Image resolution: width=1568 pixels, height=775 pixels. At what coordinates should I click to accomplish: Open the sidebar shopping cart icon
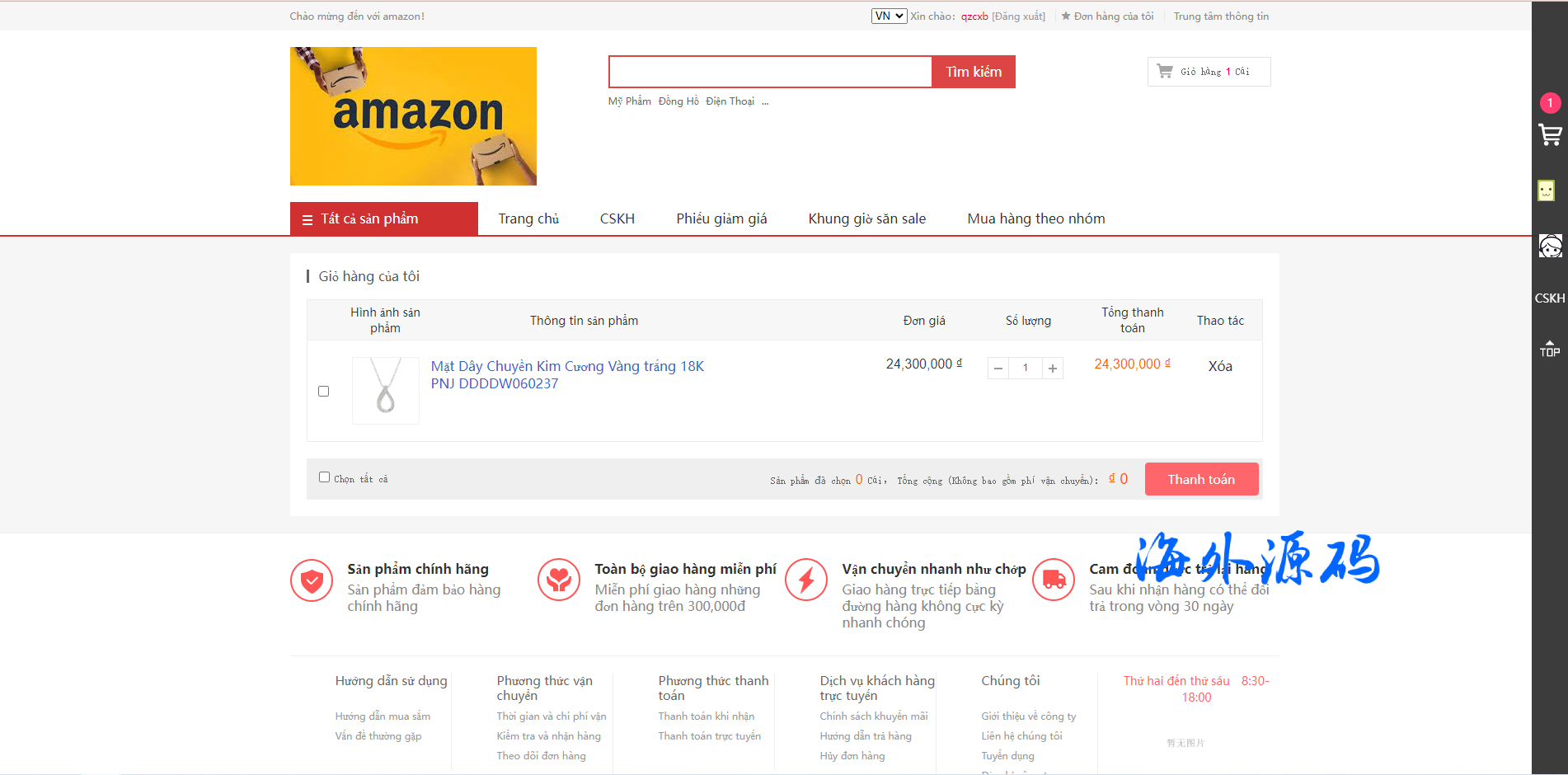tap(1550, 135)
